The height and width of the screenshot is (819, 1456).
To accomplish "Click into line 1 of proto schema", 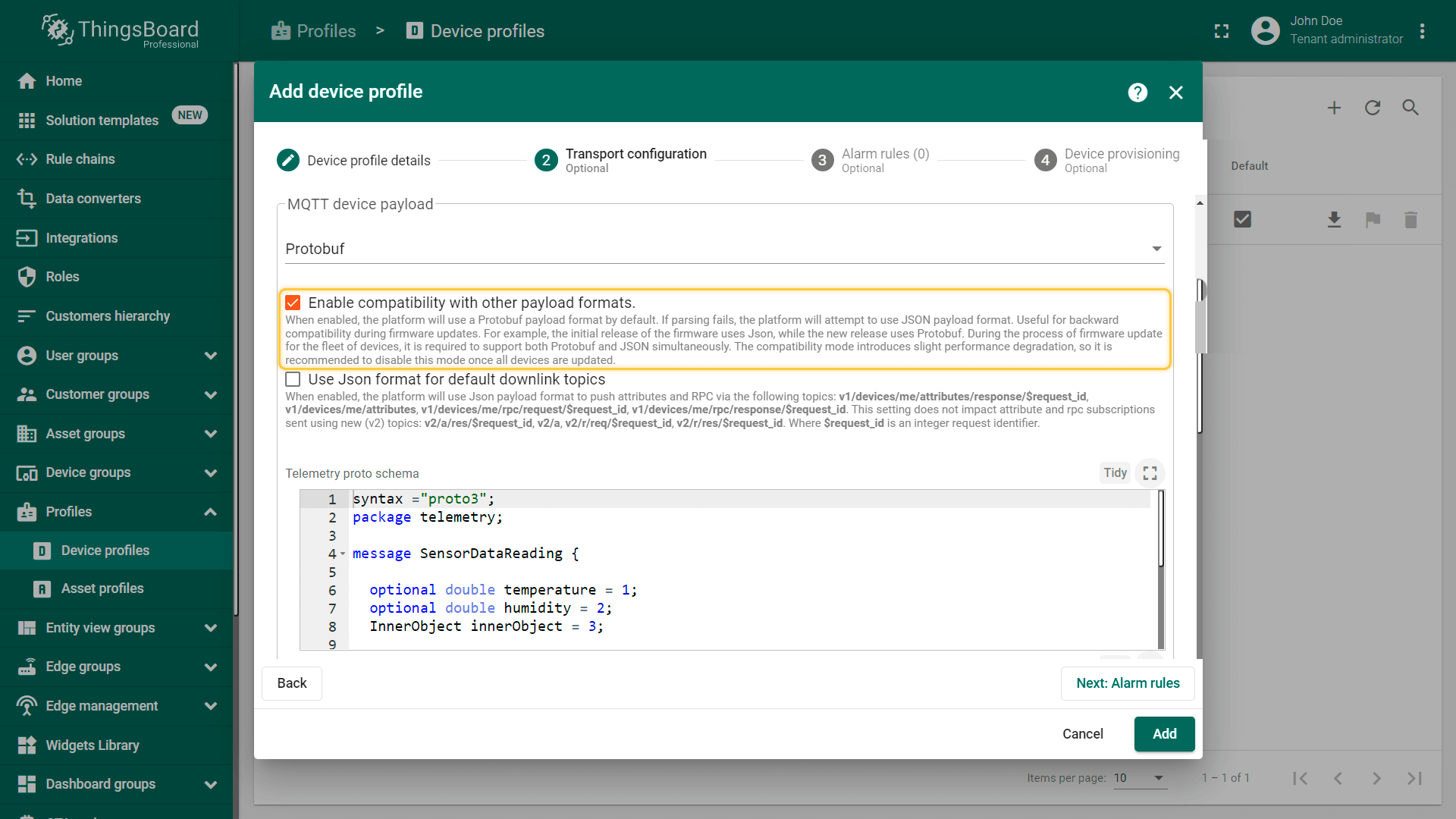I will coord(751,499).
